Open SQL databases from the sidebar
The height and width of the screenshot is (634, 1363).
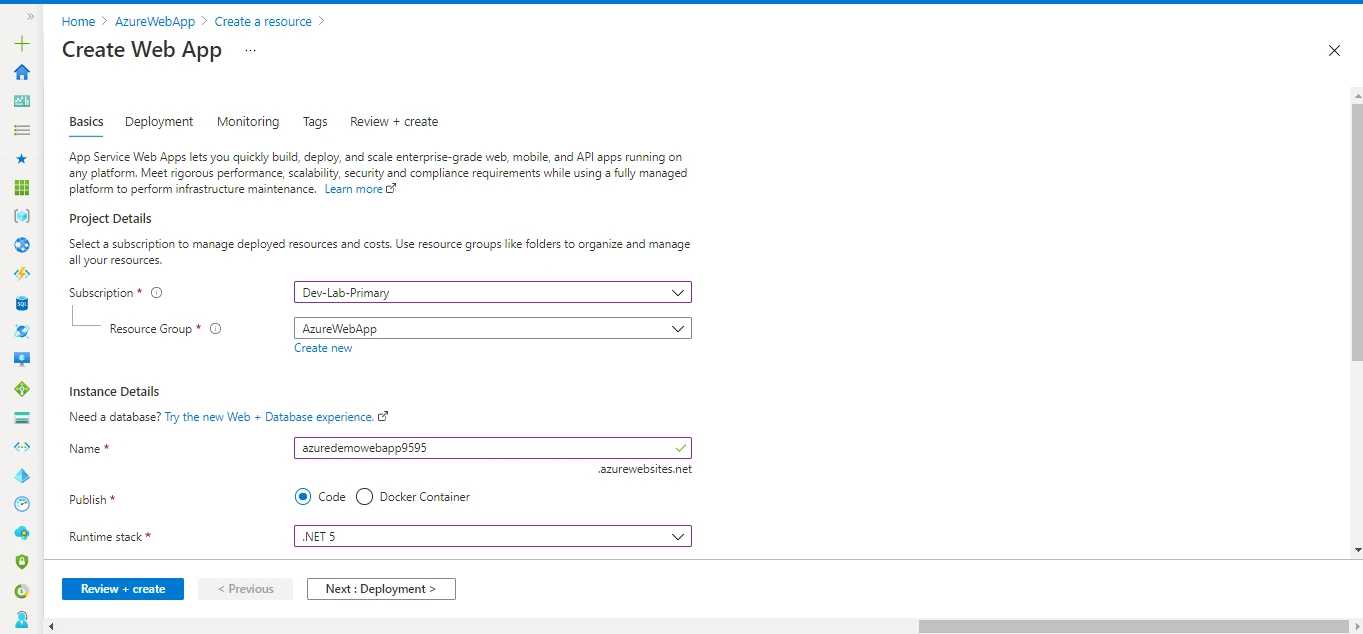(21, 302)
